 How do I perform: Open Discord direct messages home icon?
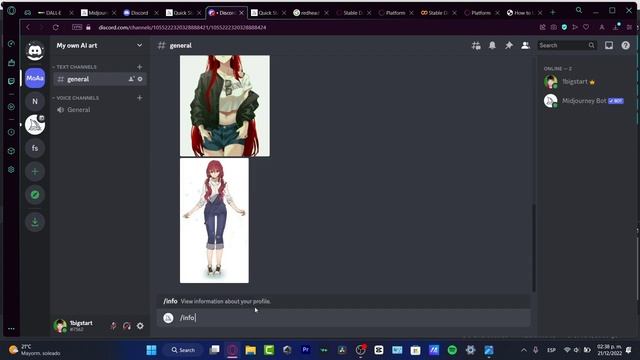[35, 51]
